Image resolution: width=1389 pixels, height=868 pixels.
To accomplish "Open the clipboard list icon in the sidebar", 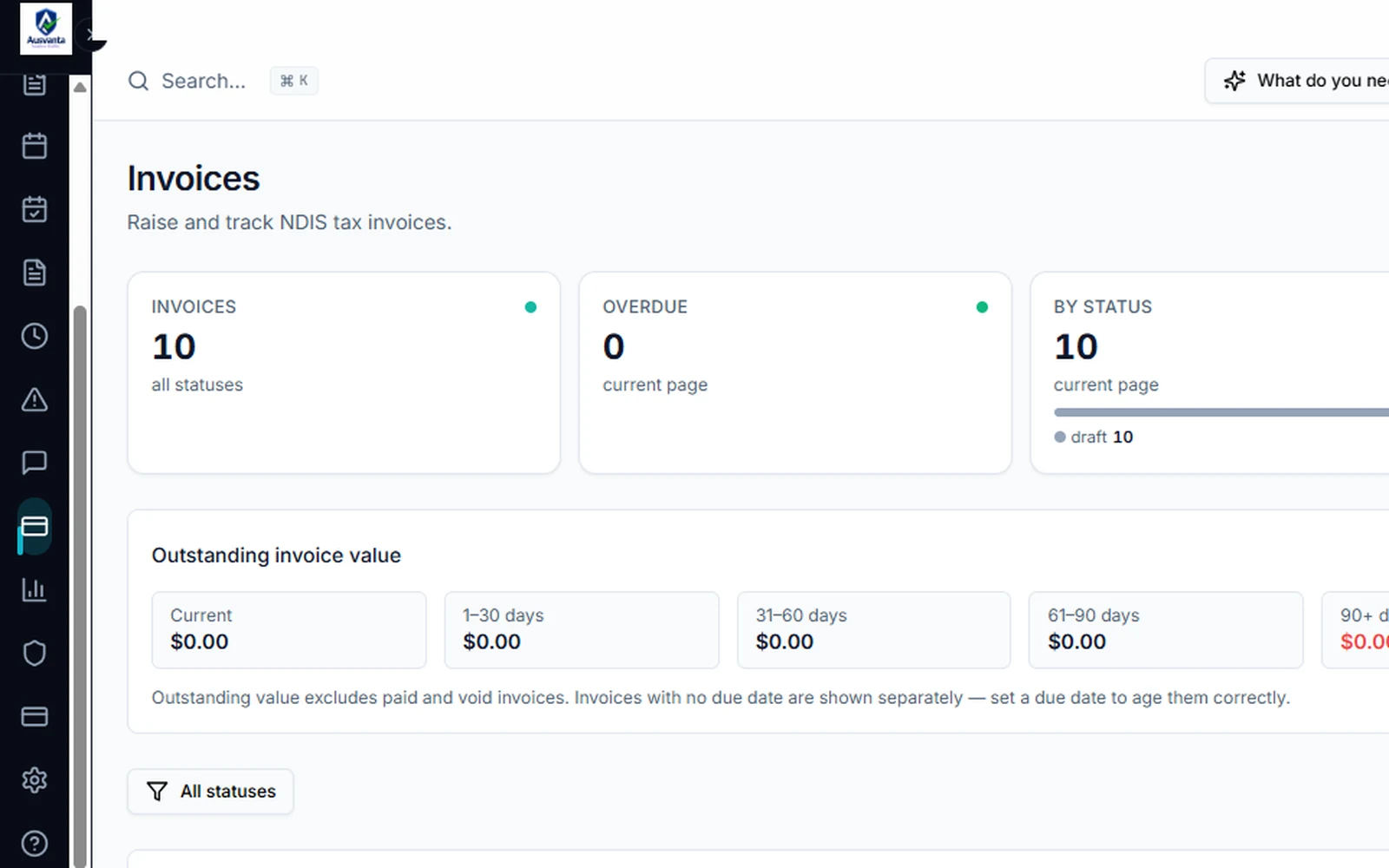I will (x=35, y=84).
